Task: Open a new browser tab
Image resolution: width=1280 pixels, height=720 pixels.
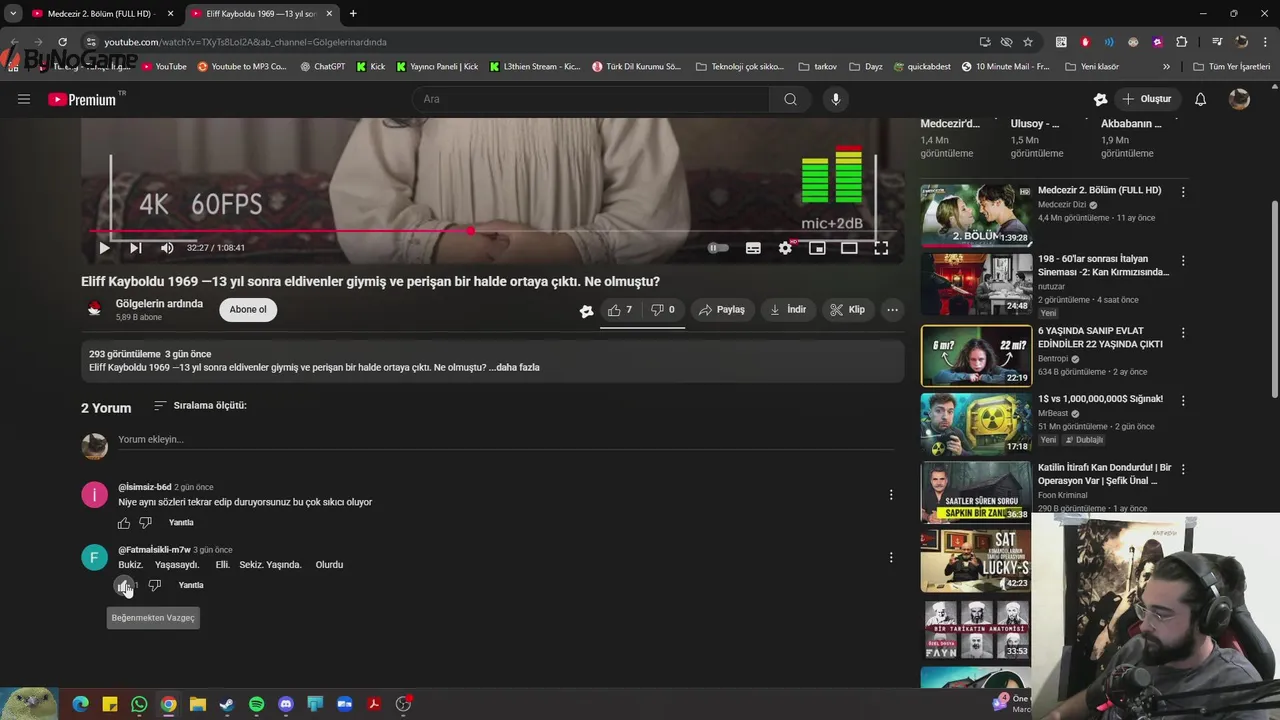Action: pyautogui.click(x=353, y=14)
